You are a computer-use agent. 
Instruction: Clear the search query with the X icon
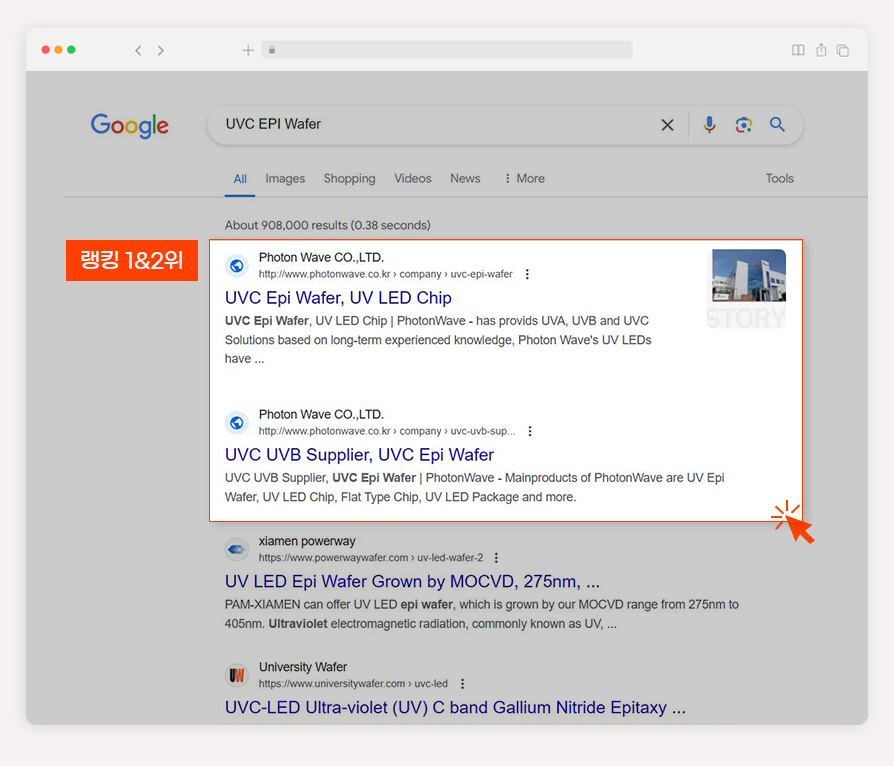tap(667, 125)
